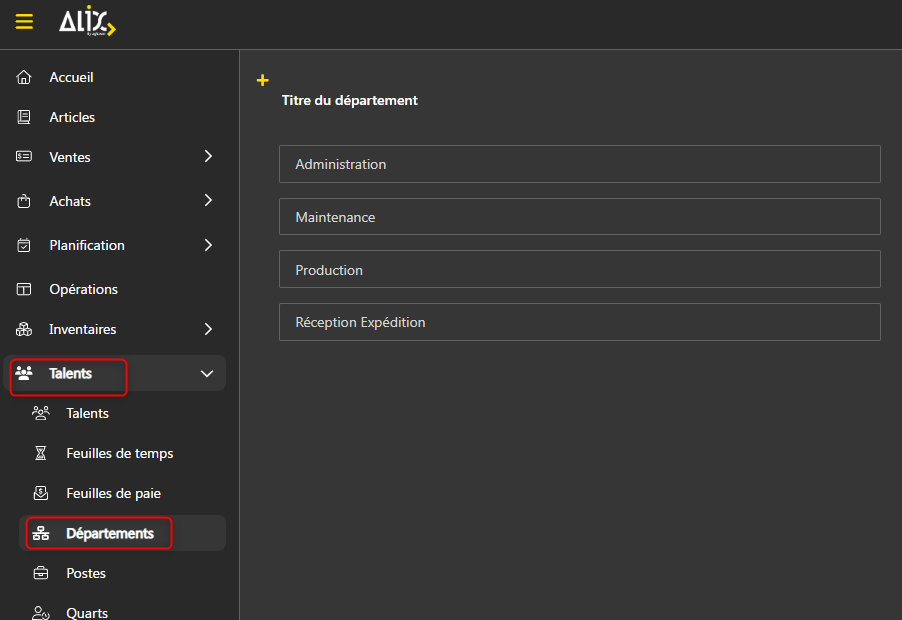Collapse the Talents section chevron

coord(207,374)
